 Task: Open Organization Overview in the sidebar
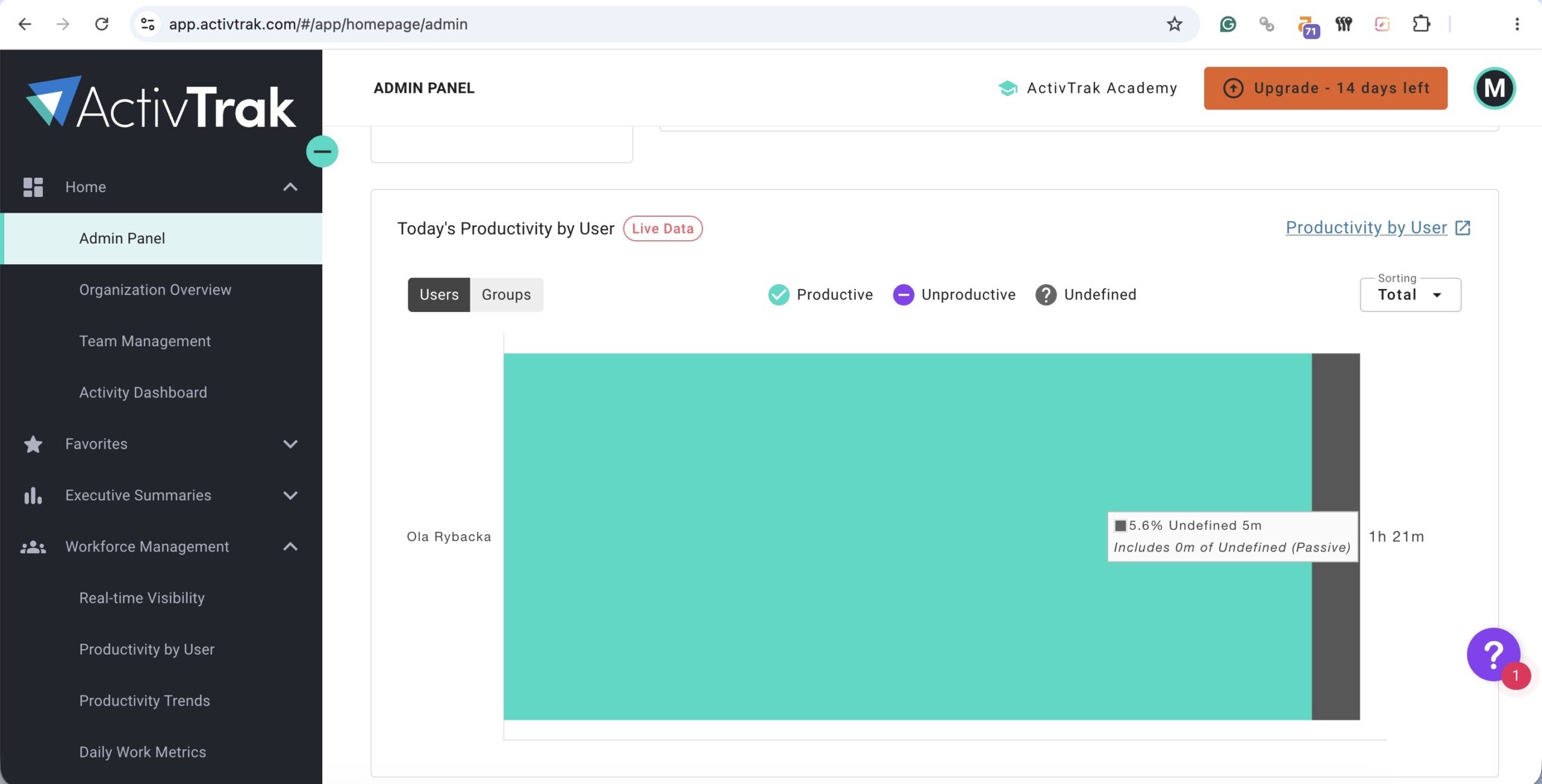(x=161, y=290)
